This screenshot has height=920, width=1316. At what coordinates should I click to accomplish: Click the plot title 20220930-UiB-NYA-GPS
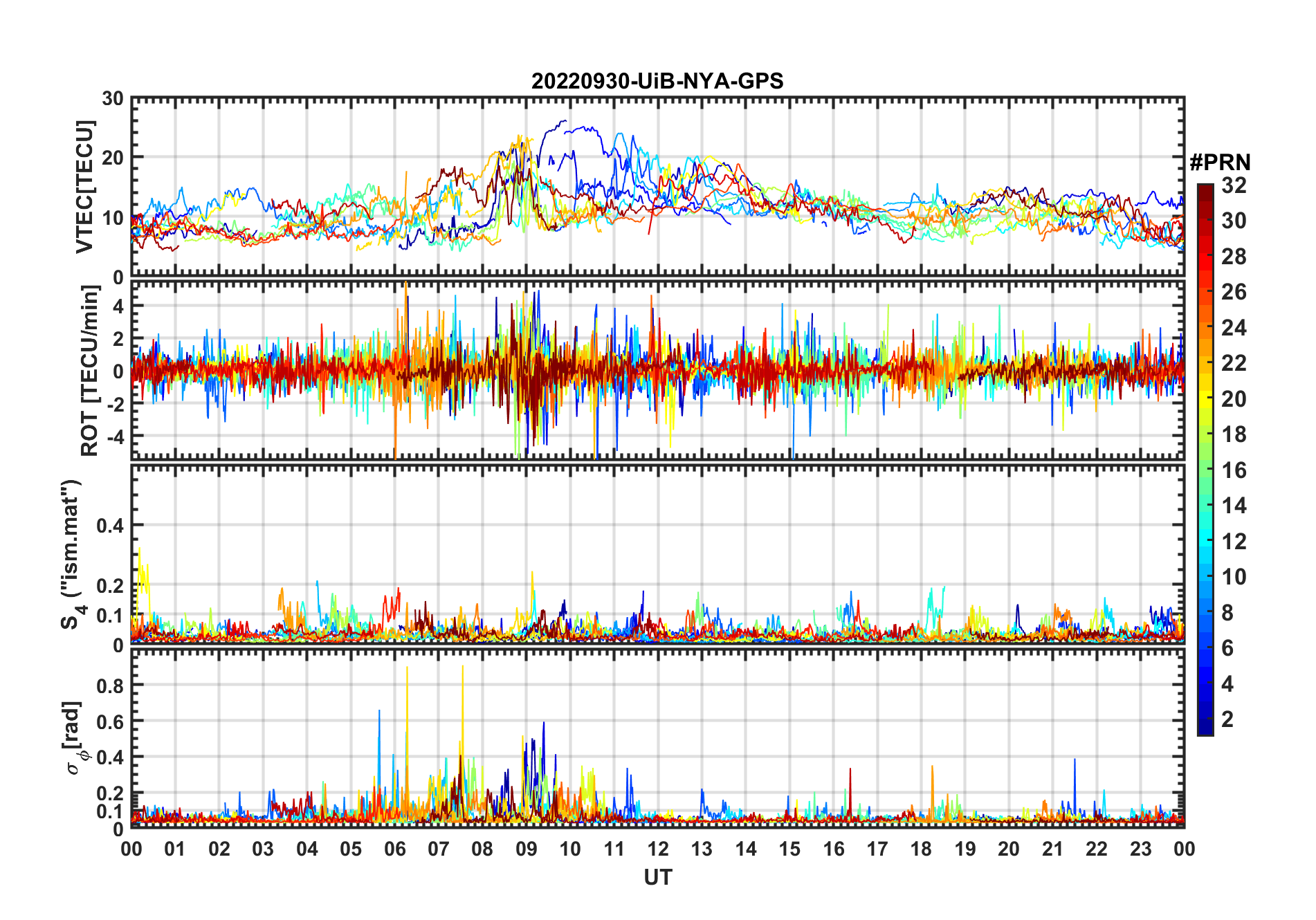(657, 81)
